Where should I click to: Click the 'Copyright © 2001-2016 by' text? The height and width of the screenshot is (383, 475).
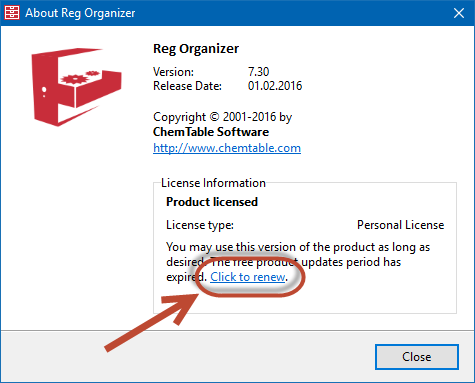[x=223, y=117]
